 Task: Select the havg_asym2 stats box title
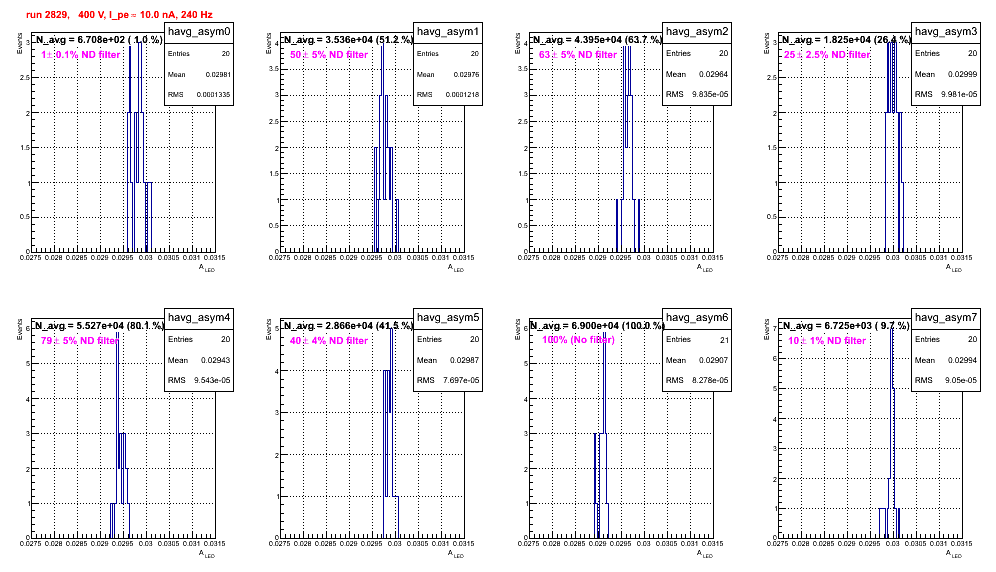coord(697,32)
